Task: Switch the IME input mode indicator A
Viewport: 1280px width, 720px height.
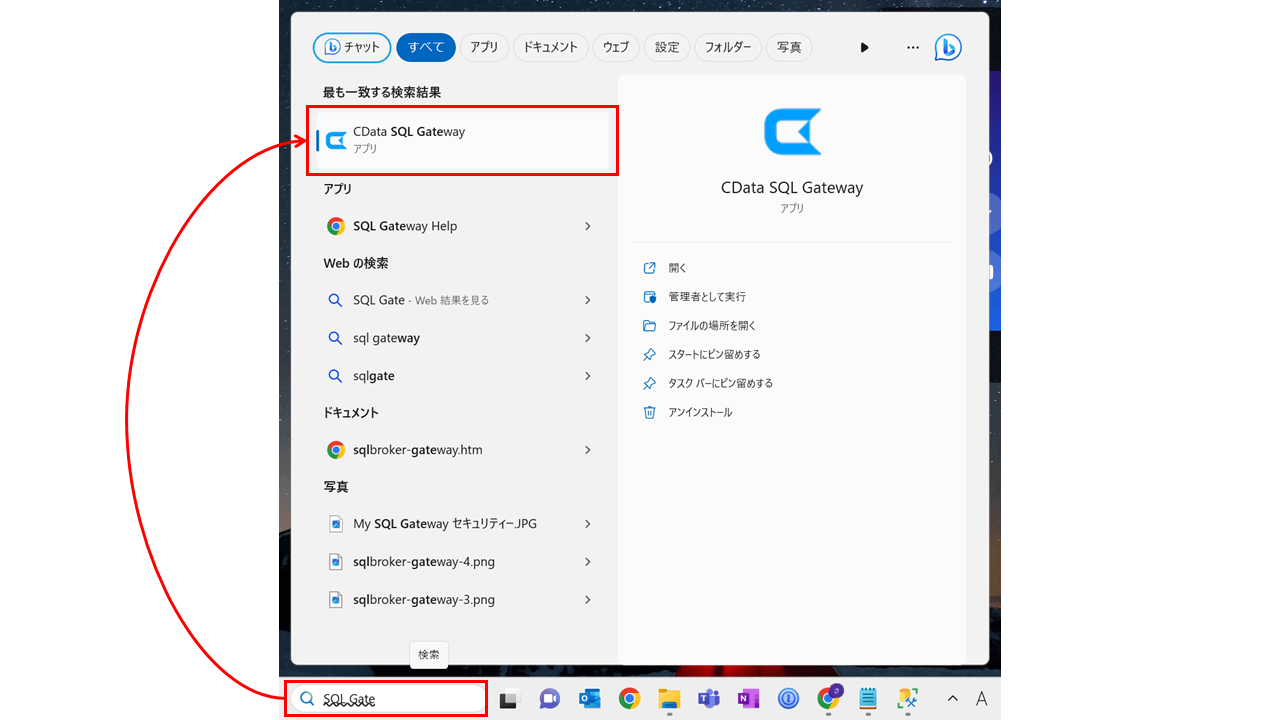Action: point(982,699)
